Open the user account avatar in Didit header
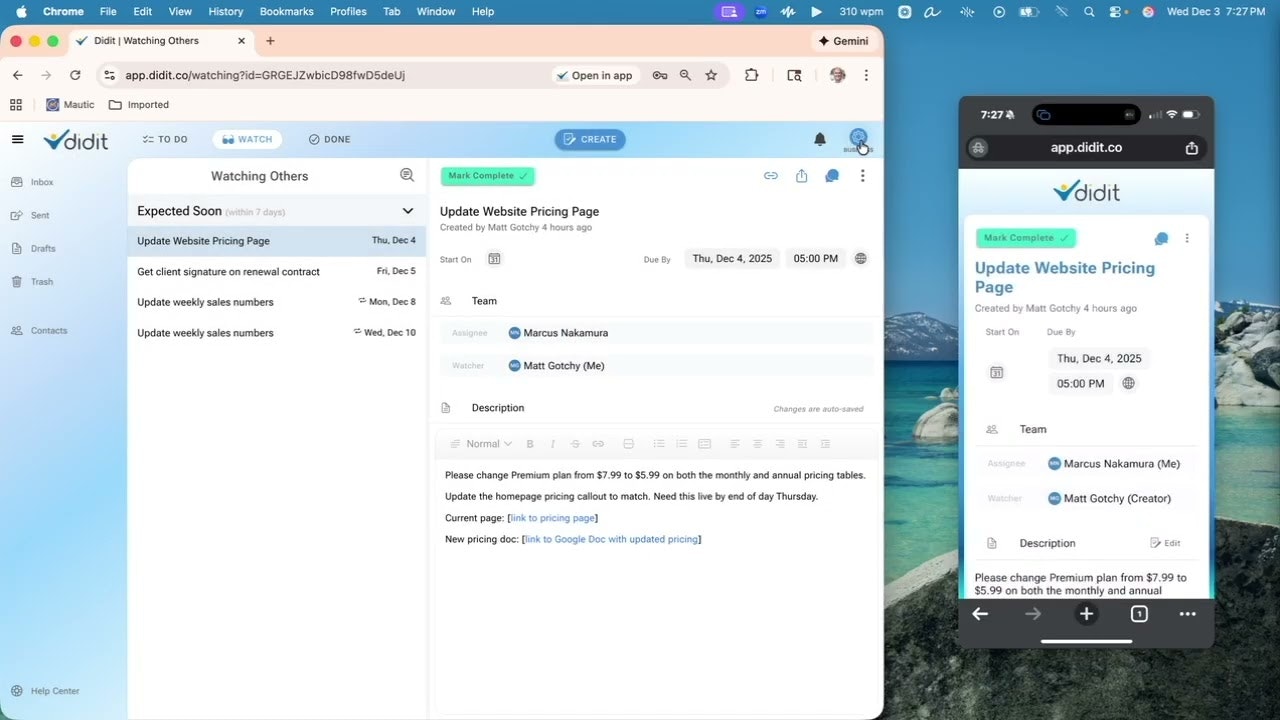 pyautogui.click(x=858, y=138)
